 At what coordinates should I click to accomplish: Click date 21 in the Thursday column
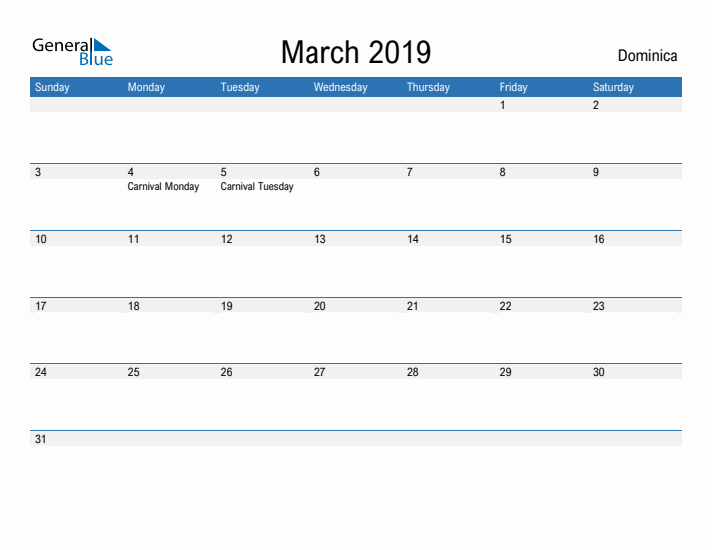(x=412, y=306)
